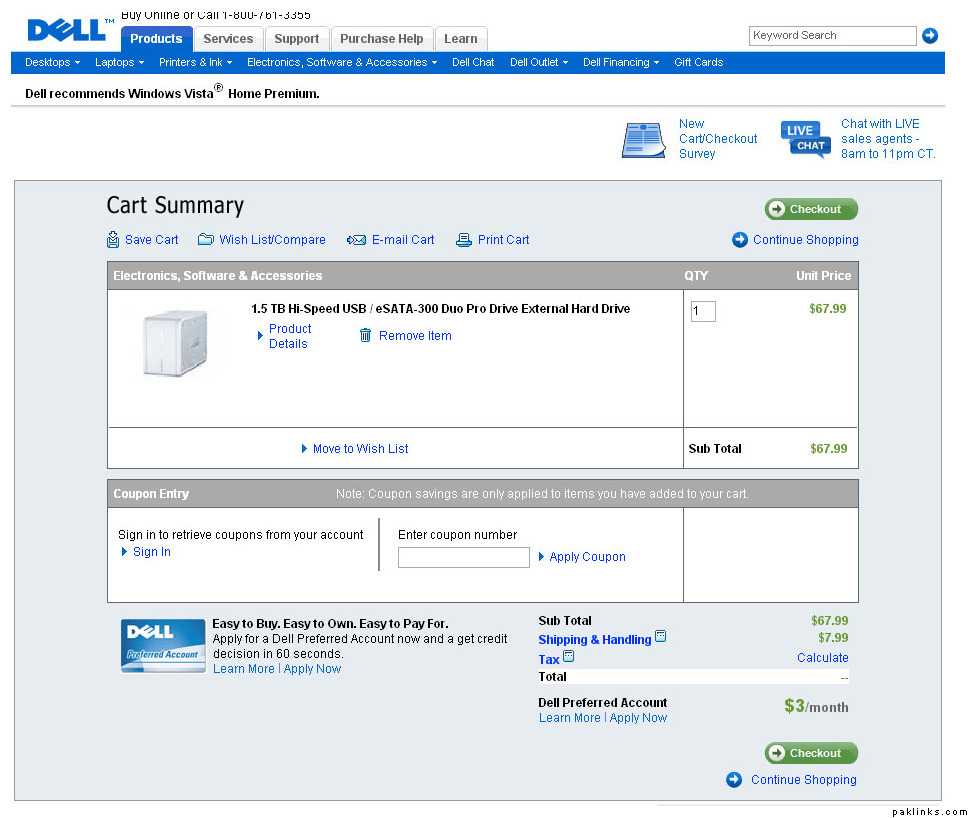Click the external hard drive product thumbnail
The image size is (968, 818).
(175, 343)
